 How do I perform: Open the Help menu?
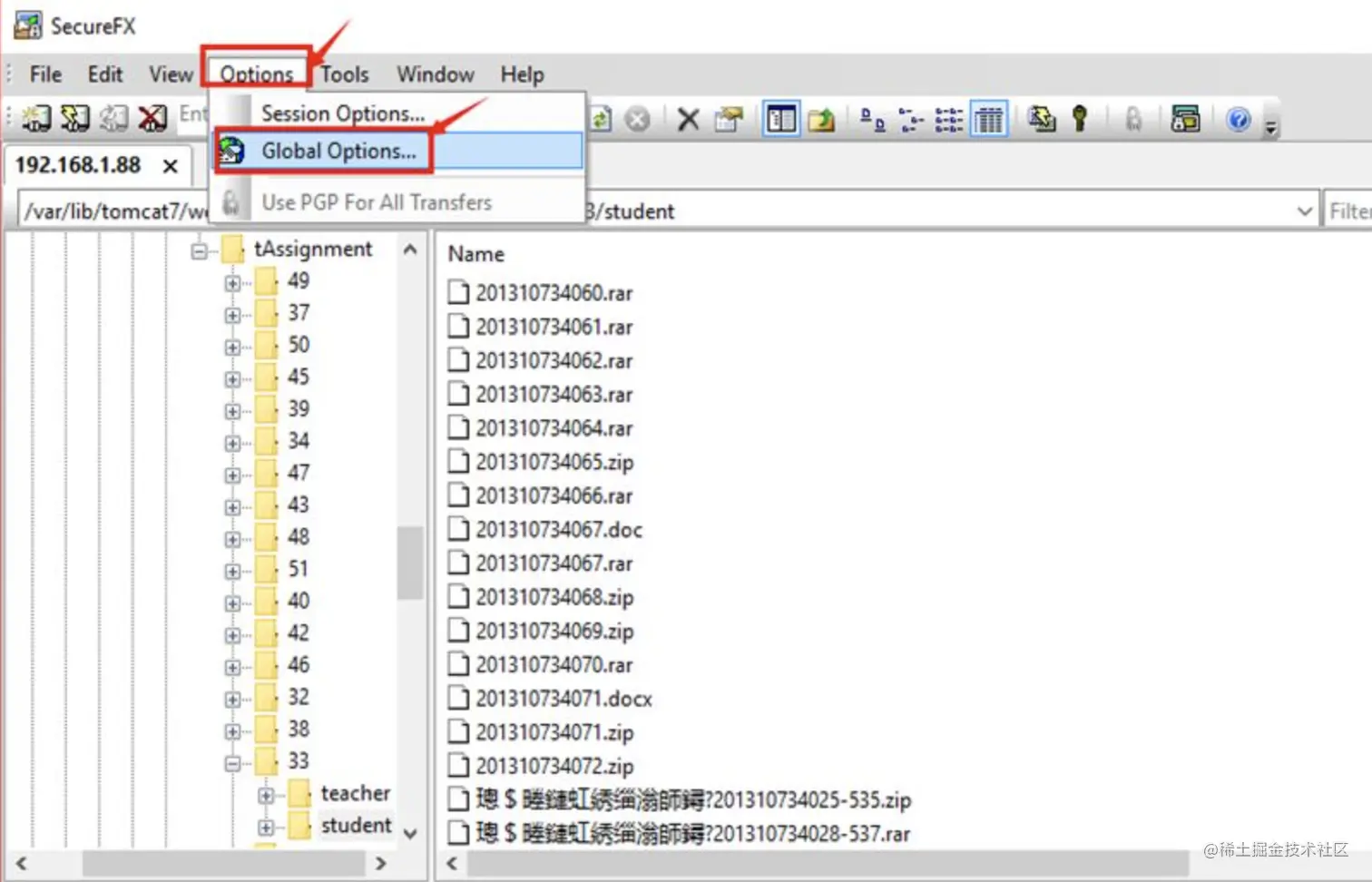[x=523, y=74]
